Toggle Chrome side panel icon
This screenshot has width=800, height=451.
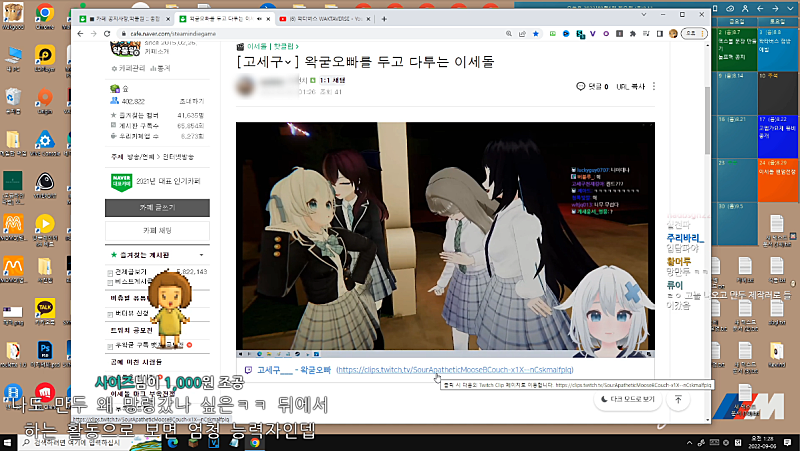point(660,34)
